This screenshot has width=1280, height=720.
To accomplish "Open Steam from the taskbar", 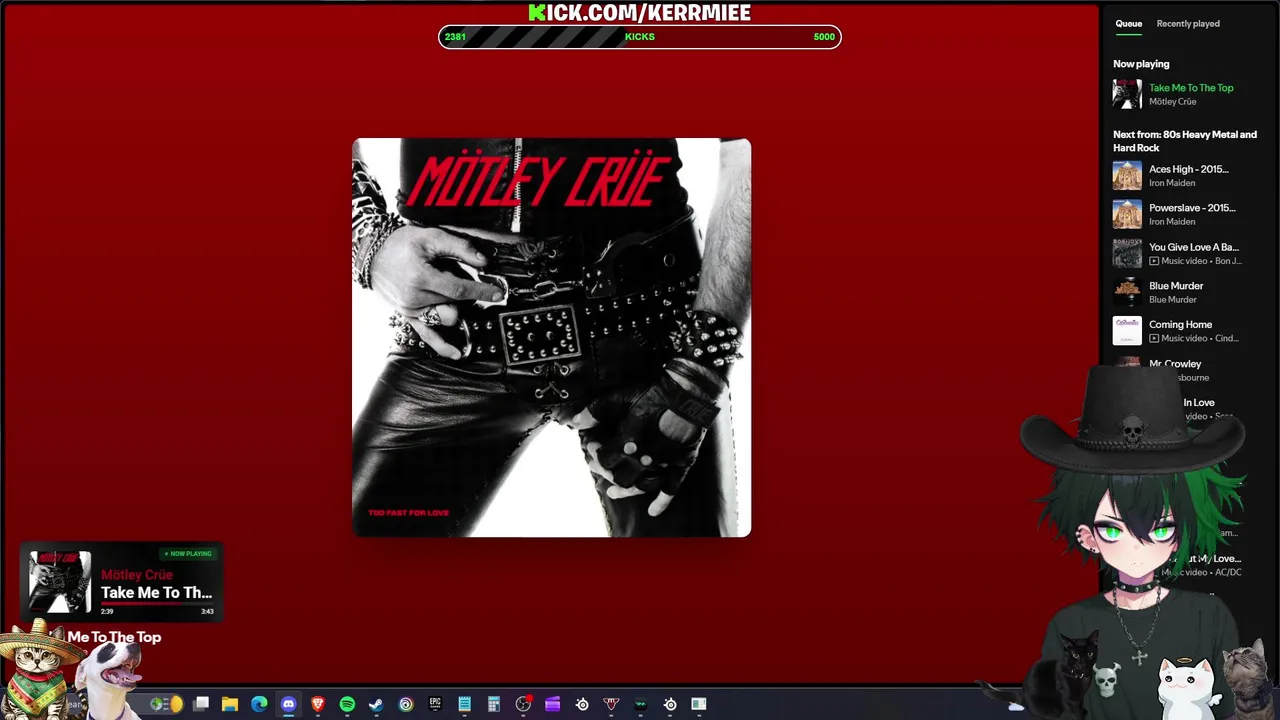I will click(x=376, y=704).
